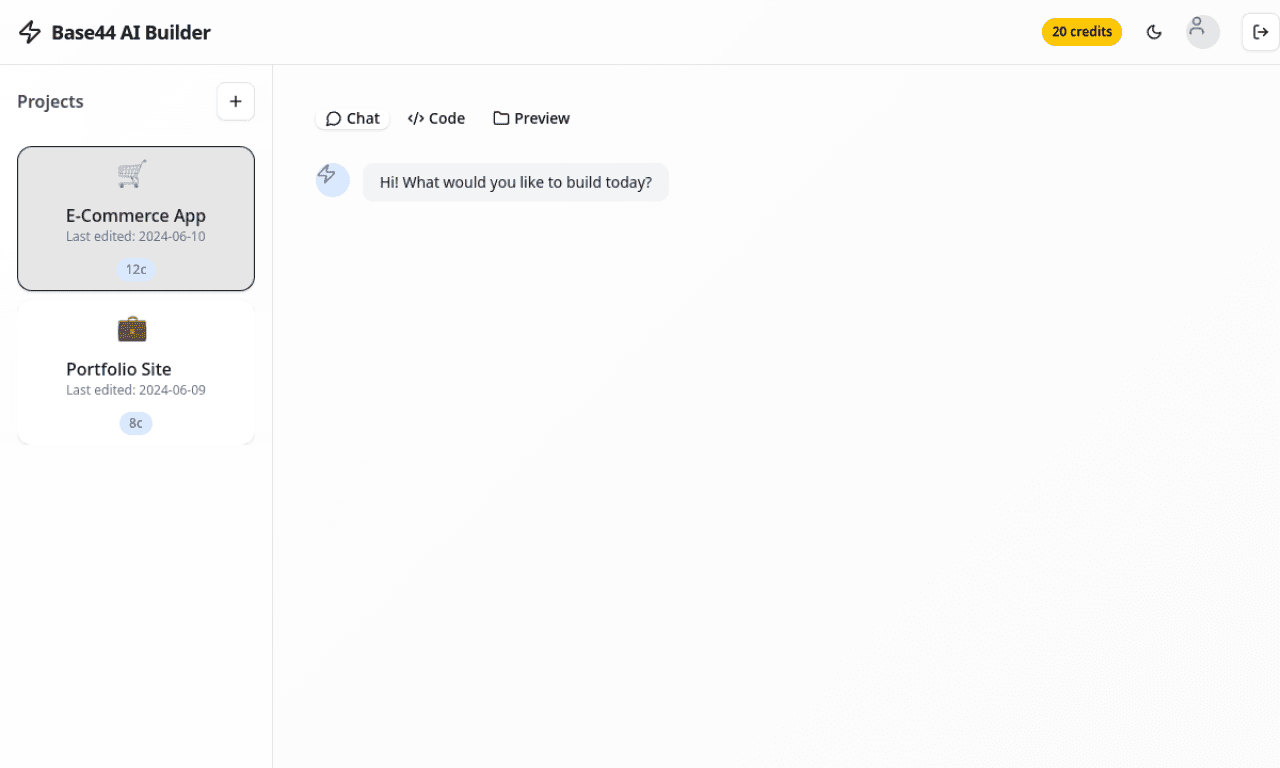Click the greeting message bubble in chat

[x=515, y=182]
